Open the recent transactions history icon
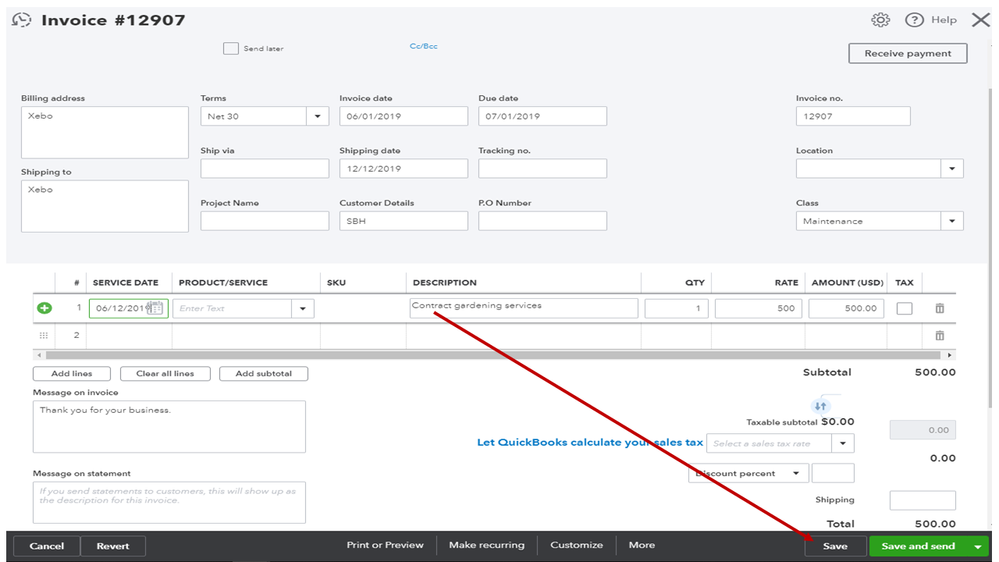This screenshot has height=562, width=999. pyautogui.click(x=21, y=20)
